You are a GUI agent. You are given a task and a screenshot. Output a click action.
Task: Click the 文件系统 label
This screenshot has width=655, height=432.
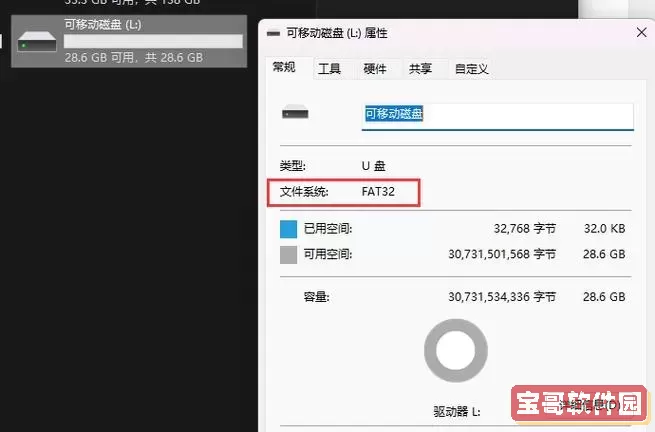pyautogui.click(x=304, y=192)
